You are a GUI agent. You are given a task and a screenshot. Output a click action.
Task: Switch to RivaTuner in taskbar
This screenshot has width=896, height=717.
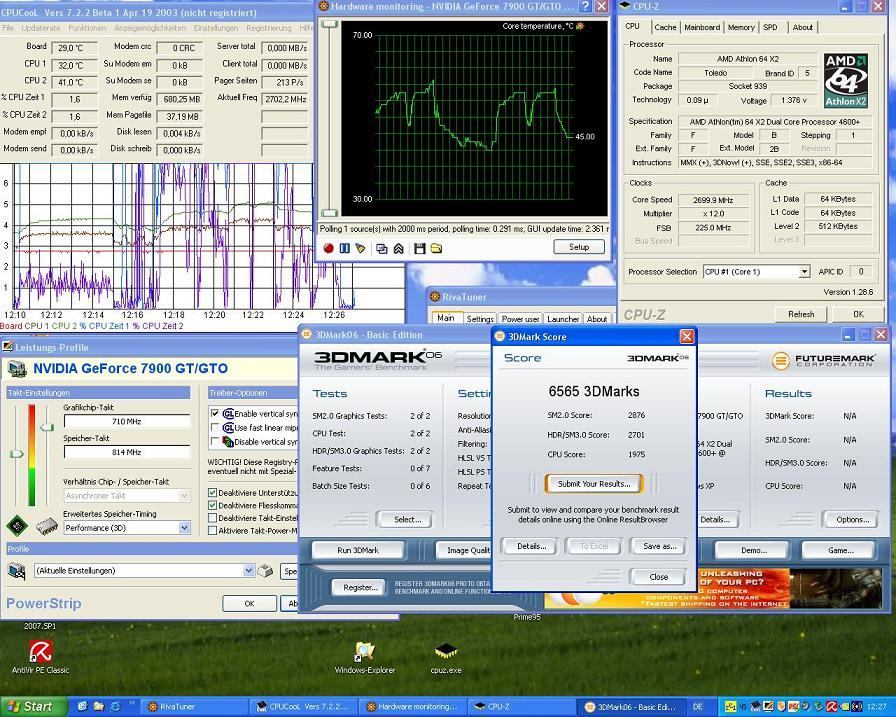click(196, 707)
